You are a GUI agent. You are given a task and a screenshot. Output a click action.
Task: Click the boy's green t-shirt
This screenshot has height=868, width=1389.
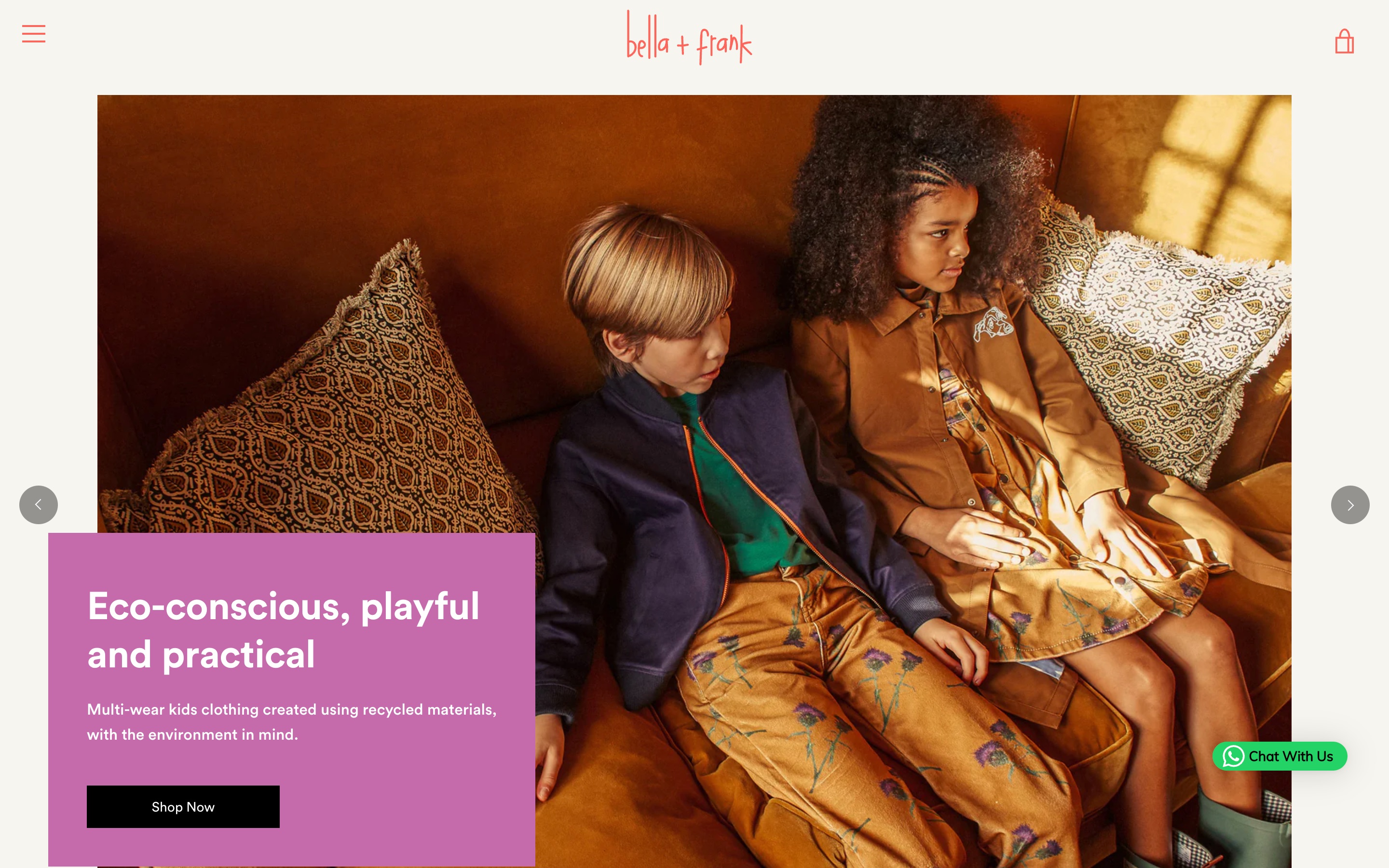tap(740, 494)
